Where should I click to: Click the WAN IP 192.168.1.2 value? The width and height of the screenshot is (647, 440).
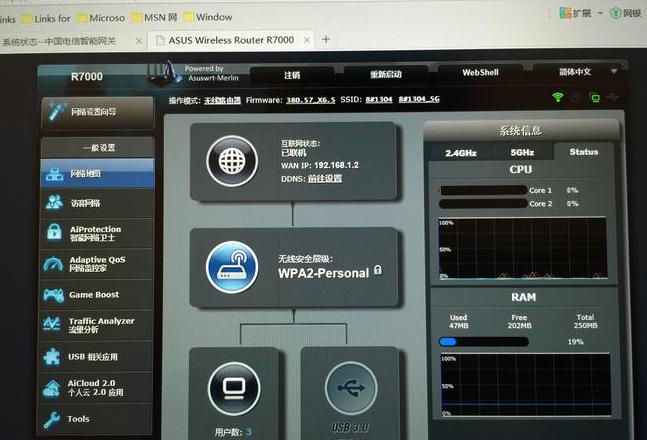(x=336, y=165)
